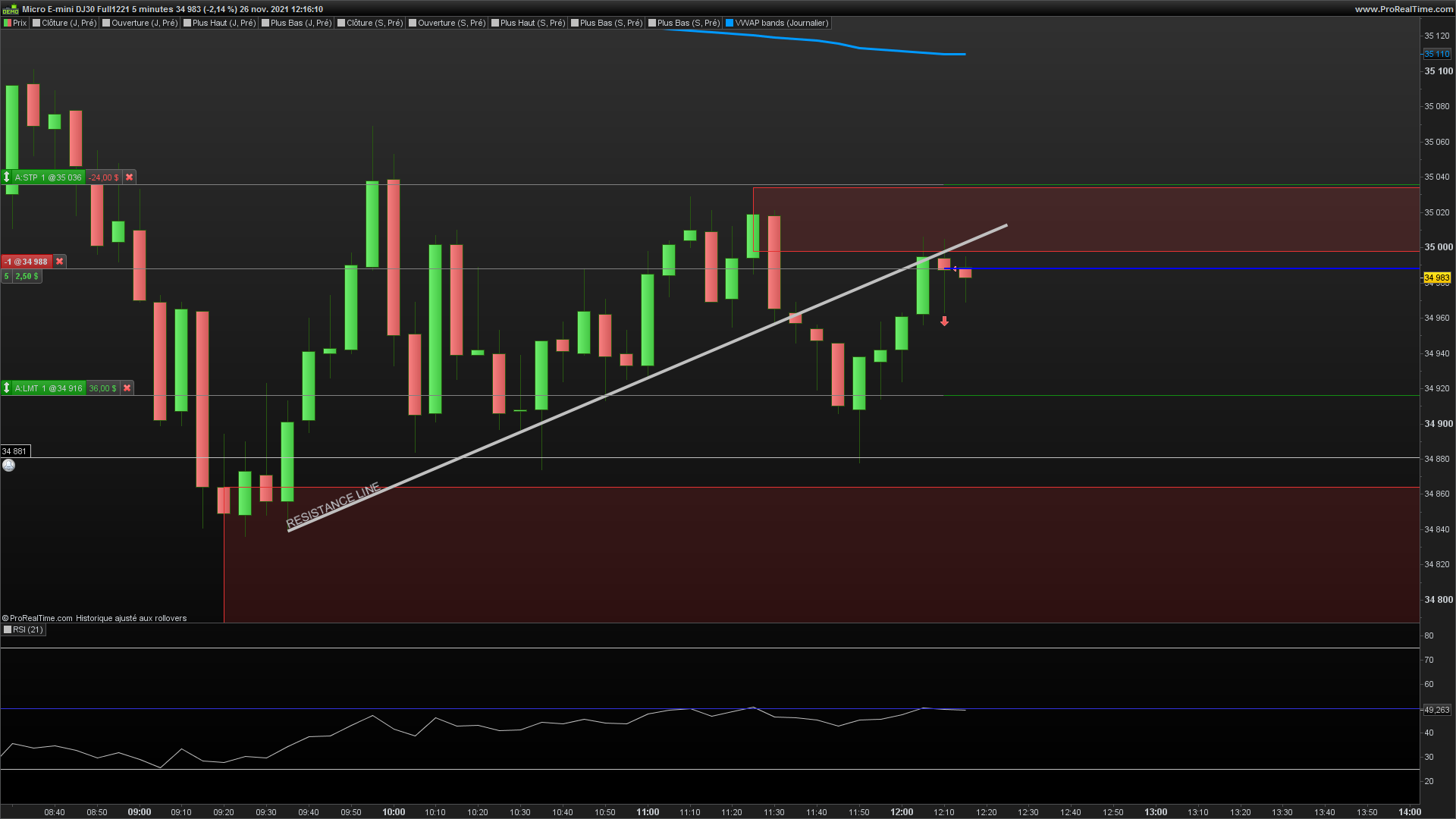
Task: Click the limit order drag arrows icon
Action: (x=7, y=388)
